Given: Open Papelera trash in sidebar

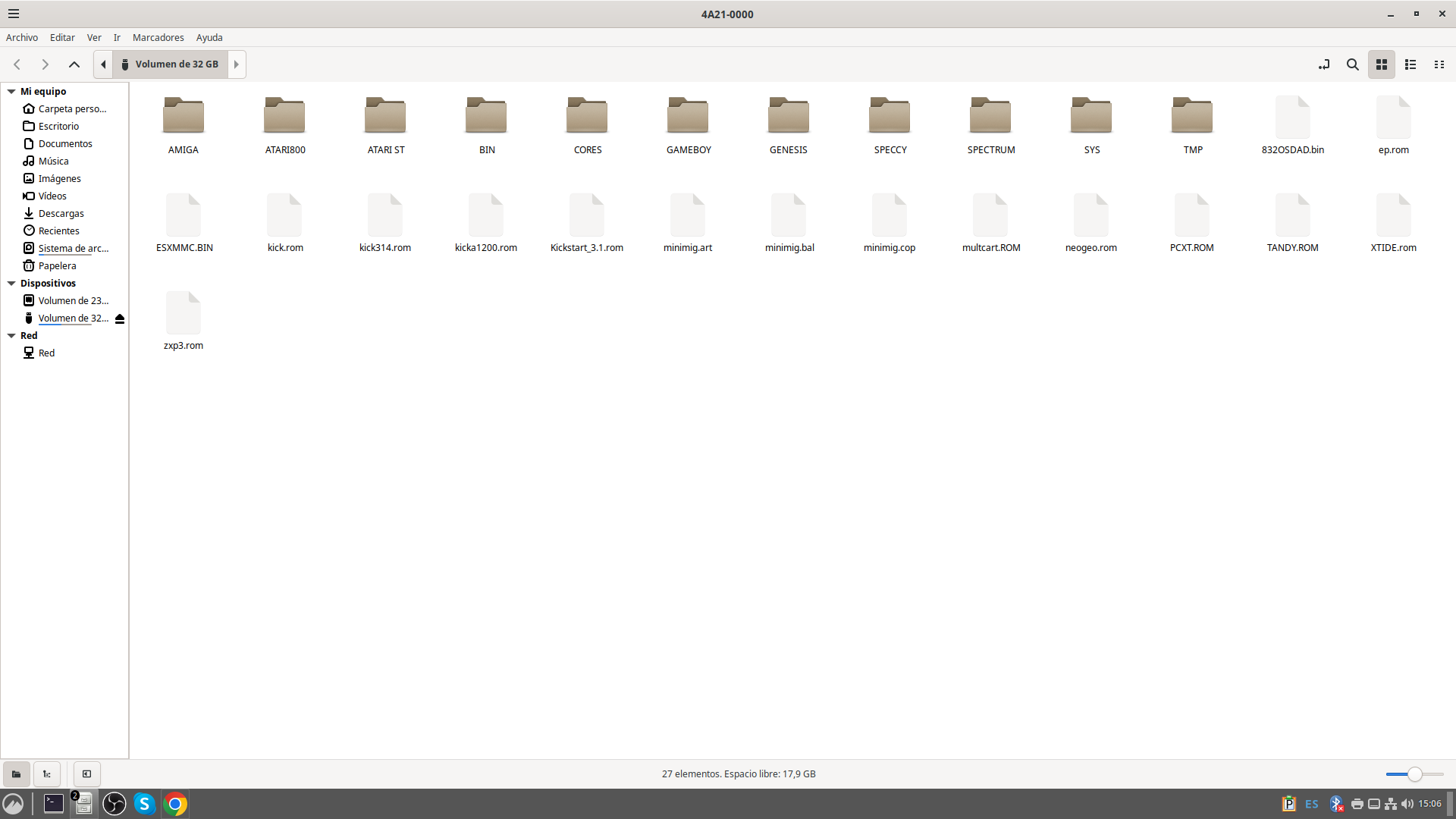Looking at the screenshot, I should coord(57,266).
